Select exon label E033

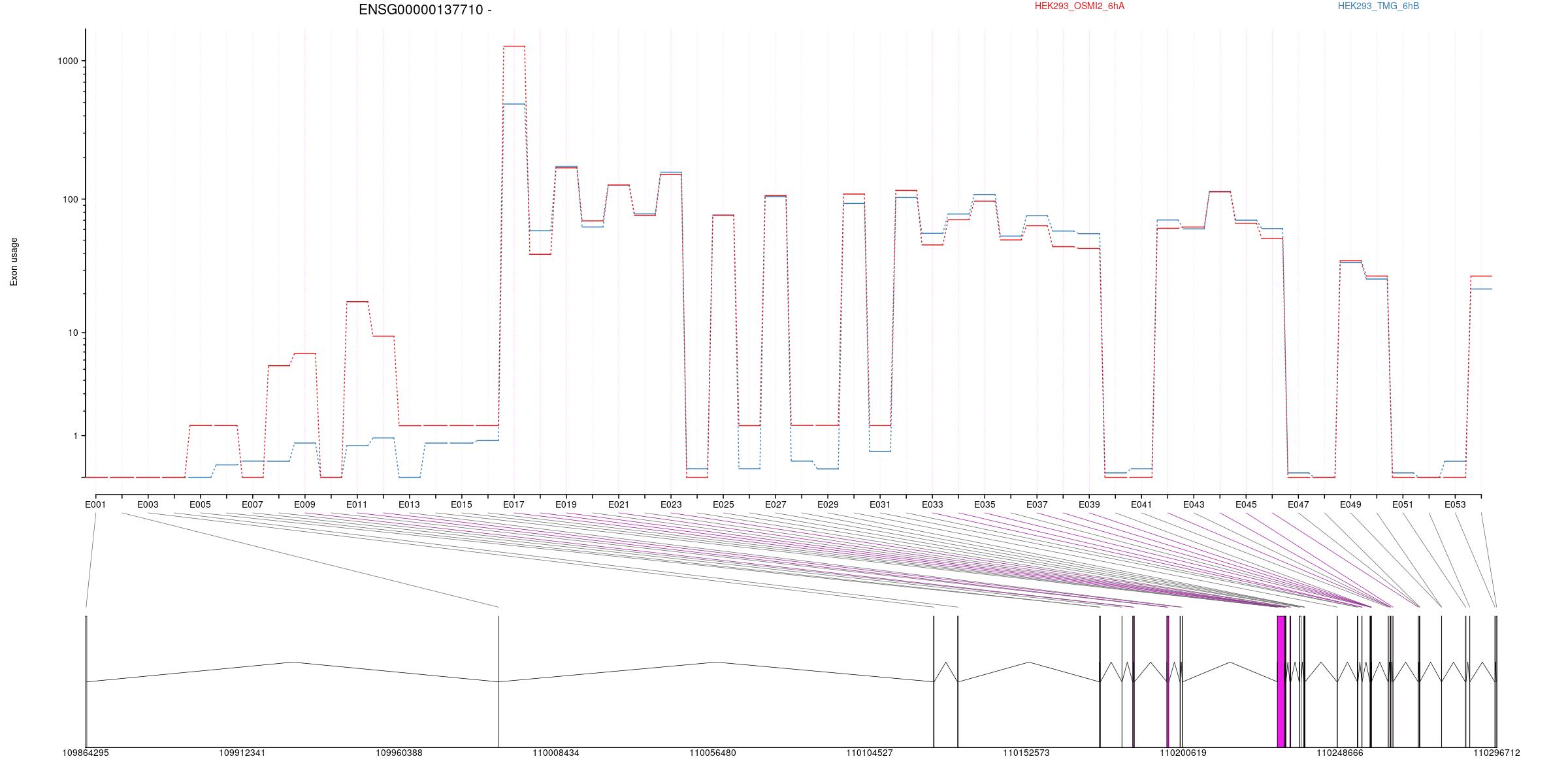[x=932, y=504]
